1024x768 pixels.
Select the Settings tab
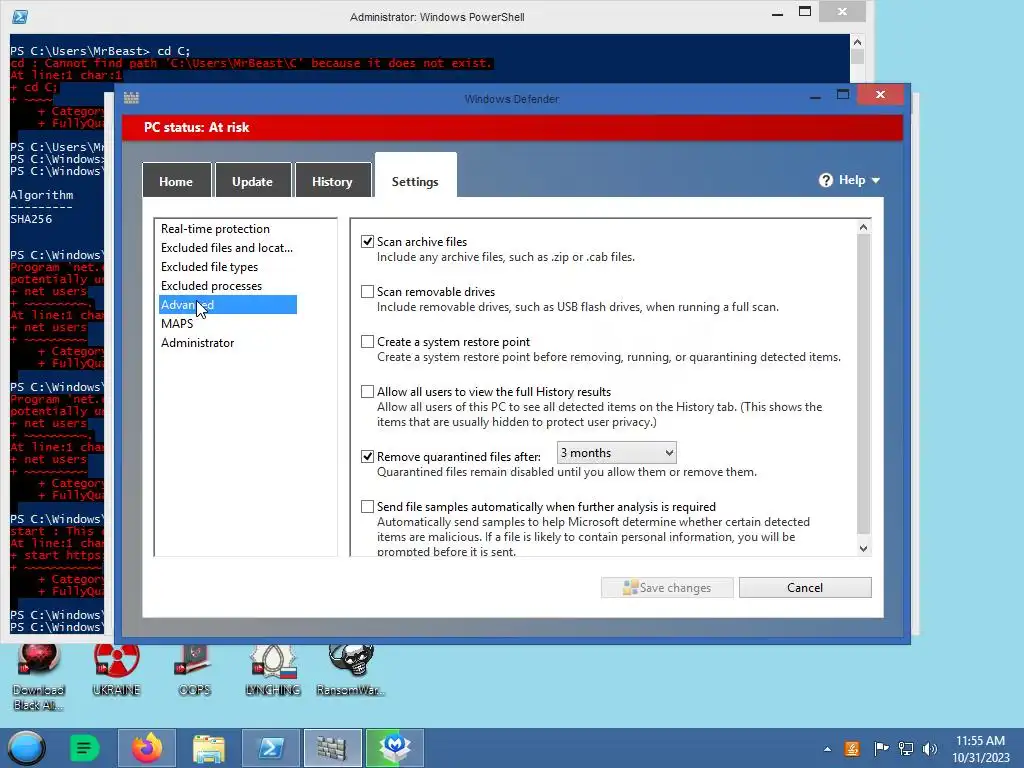tap(415, 176)
